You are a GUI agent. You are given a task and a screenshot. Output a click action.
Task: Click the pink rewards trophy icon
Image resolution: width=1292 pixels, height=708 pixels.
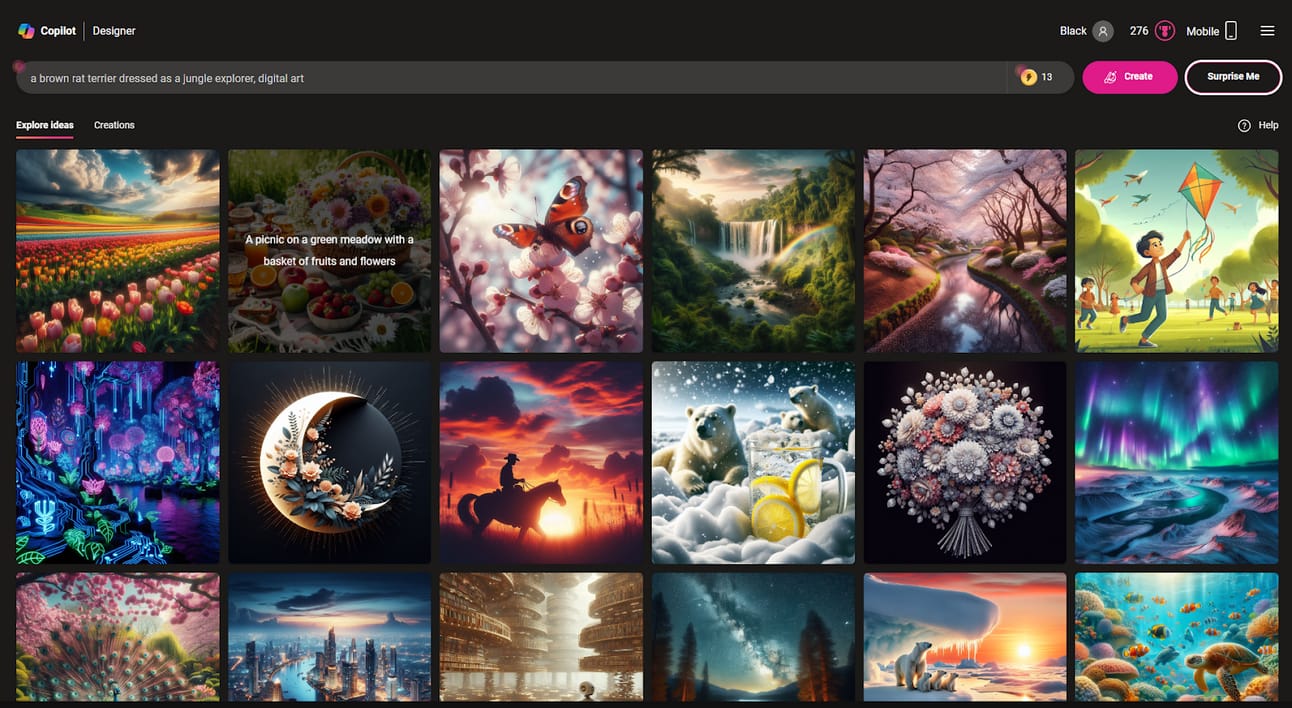click(x=1164, y=31)
